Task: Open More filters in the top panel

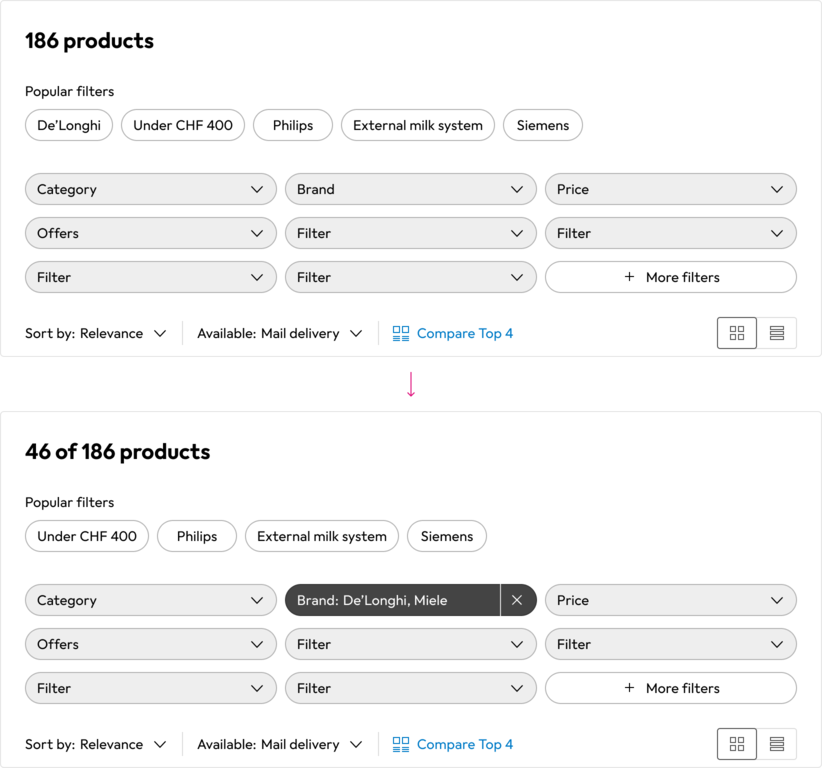Action: click(671, 277)
